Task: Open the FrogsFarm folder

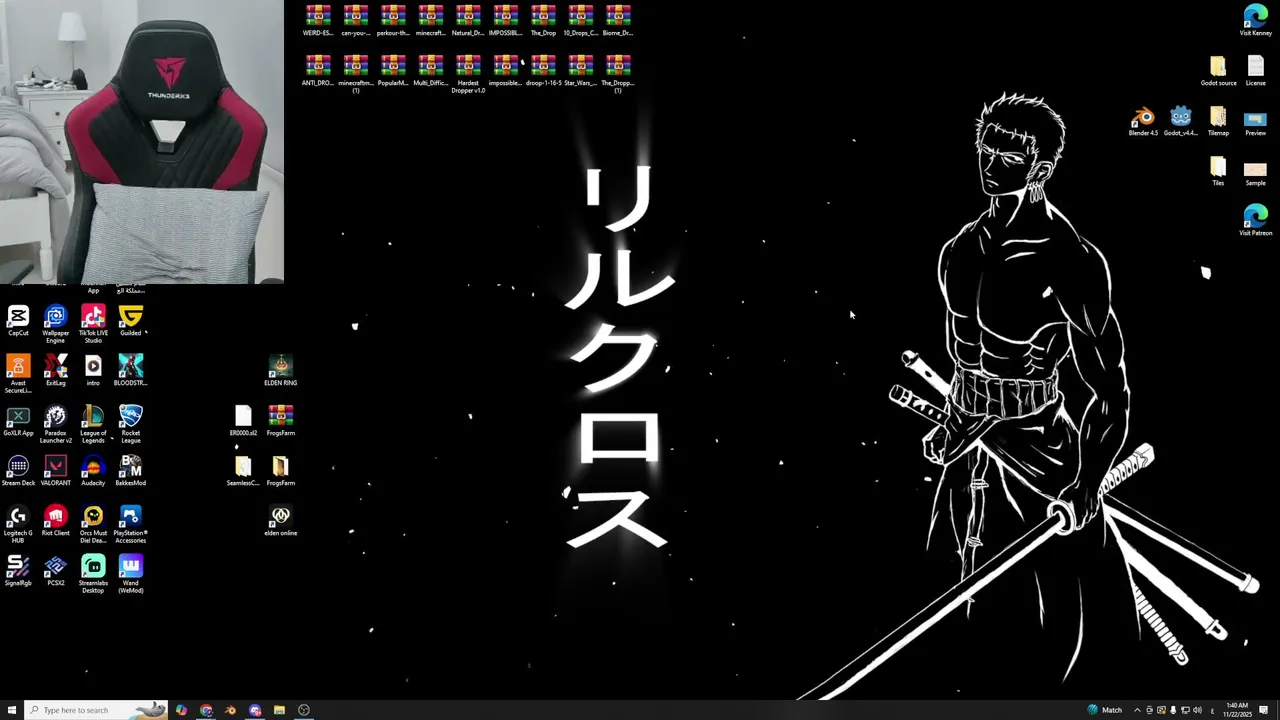Action: click(280, 472)
